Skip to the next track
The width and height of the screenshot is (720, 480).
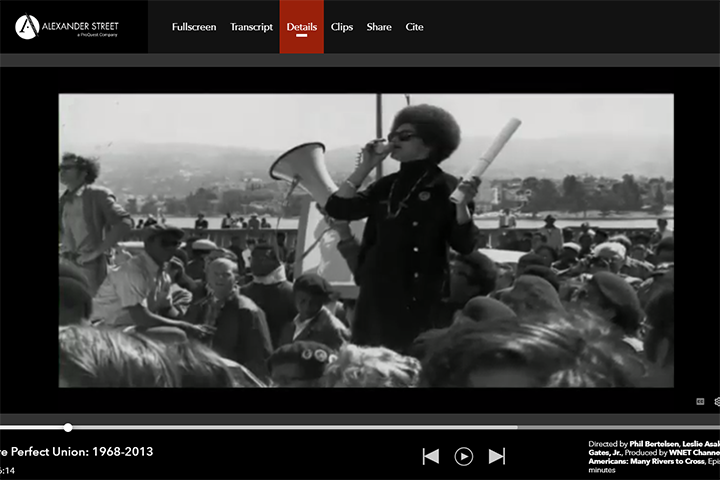click(497, 456)
